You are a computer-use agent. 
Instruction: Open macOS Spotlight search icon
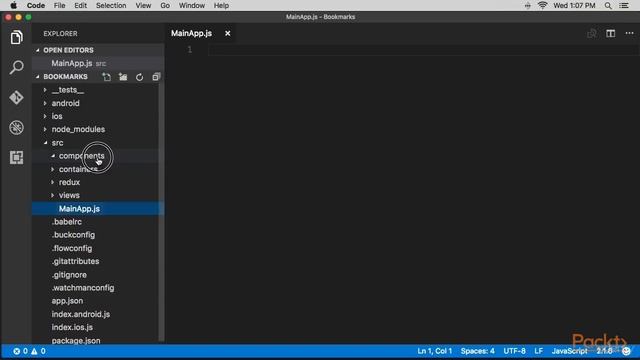[x=608, y=5]
